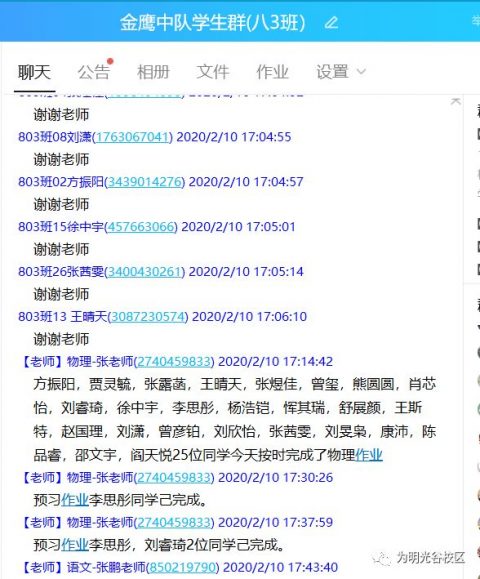
Task: Click the scroll-to-top arrow icon in chat
Action: pyautogui.click(x=456, y=101)
